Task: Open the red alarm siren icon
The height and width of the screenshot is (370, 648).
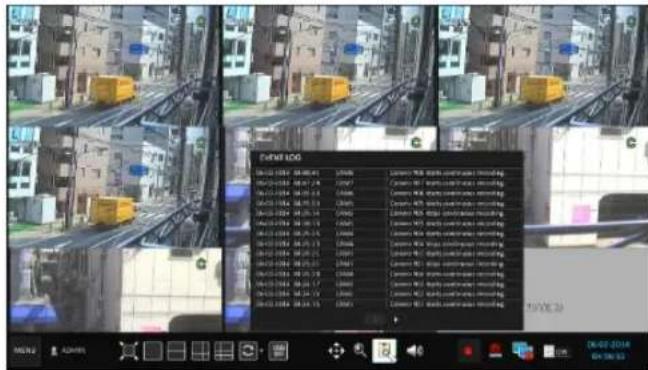Action: point(495,351)
